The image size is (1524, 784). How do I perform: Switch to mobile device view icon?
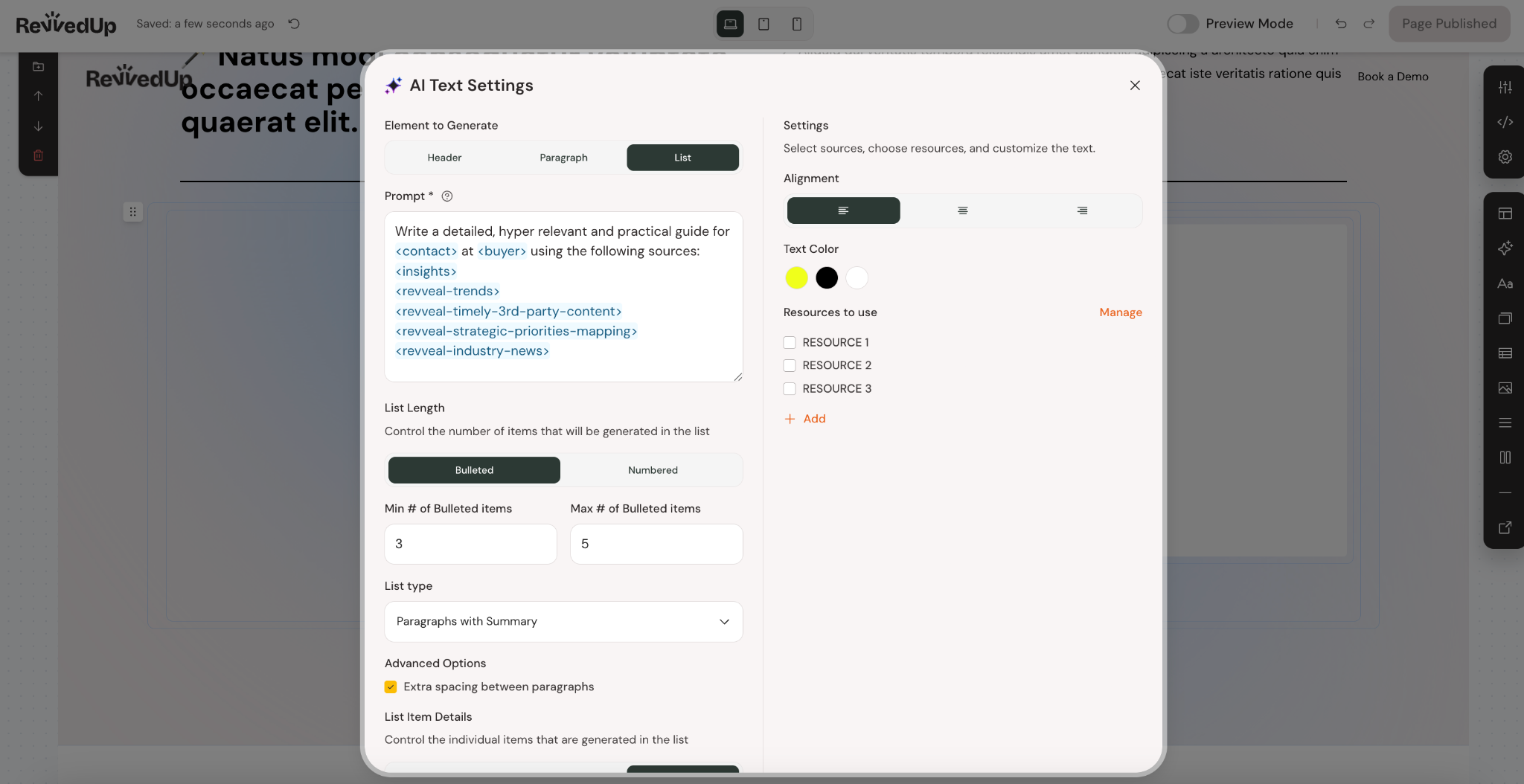coord(796,24)
